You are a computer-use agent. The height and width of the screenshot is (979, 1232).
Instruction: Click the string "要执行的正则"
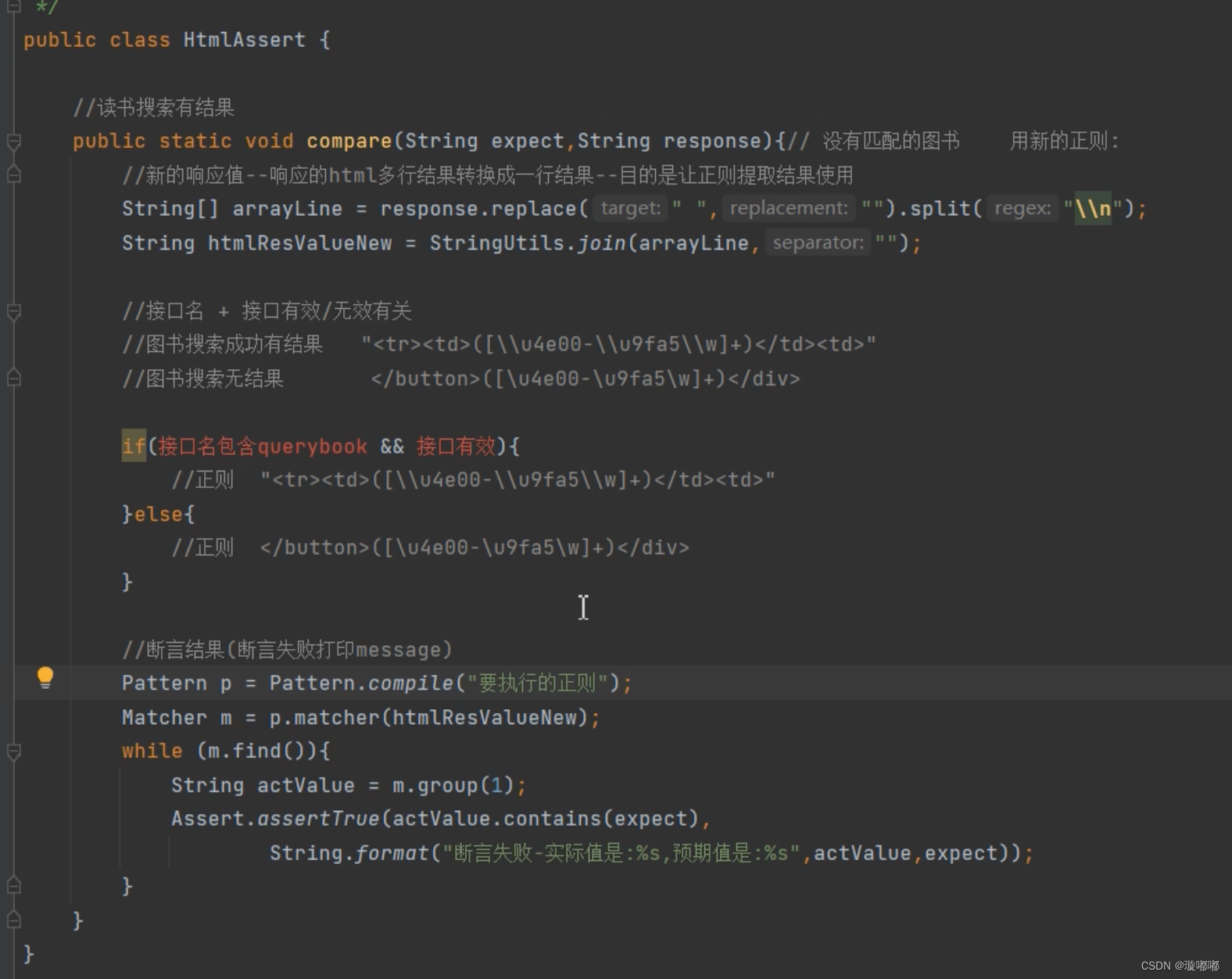point(537,683)
